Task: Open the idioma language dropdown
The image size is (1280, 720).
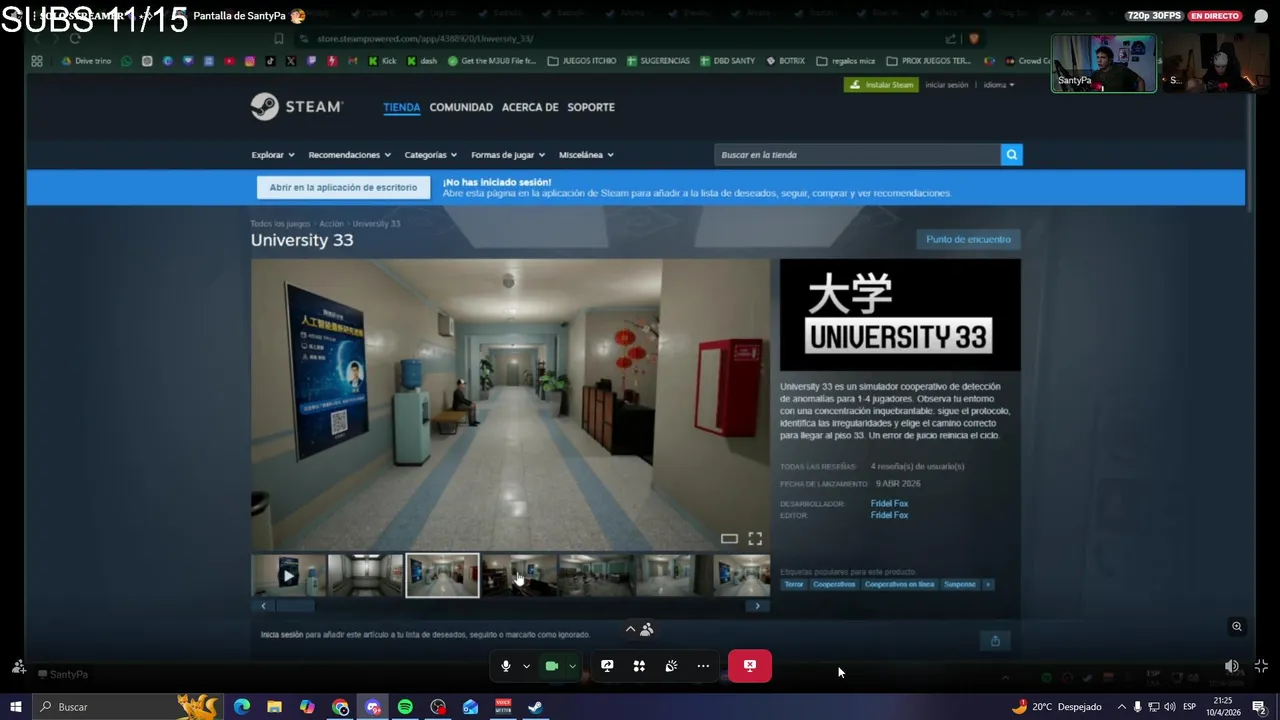Action: click(x=998, y=85)
